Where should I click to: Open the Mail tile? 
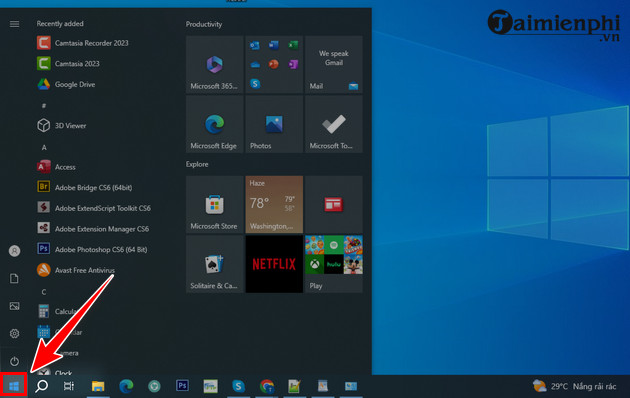click(333, 65)
